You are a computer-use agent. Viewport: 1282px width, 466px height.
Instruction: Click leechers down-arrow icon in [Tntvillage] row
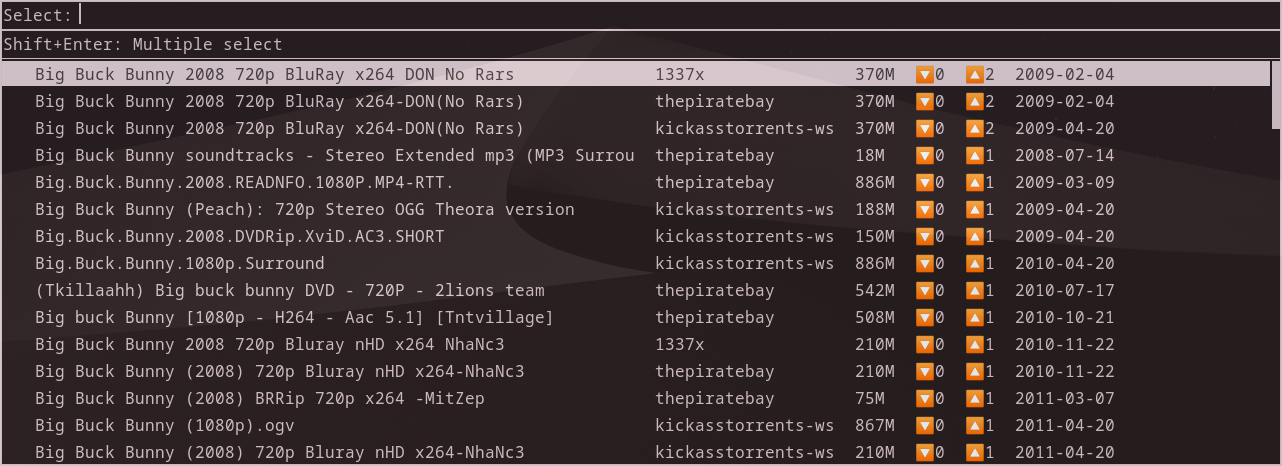pos(925,317)
